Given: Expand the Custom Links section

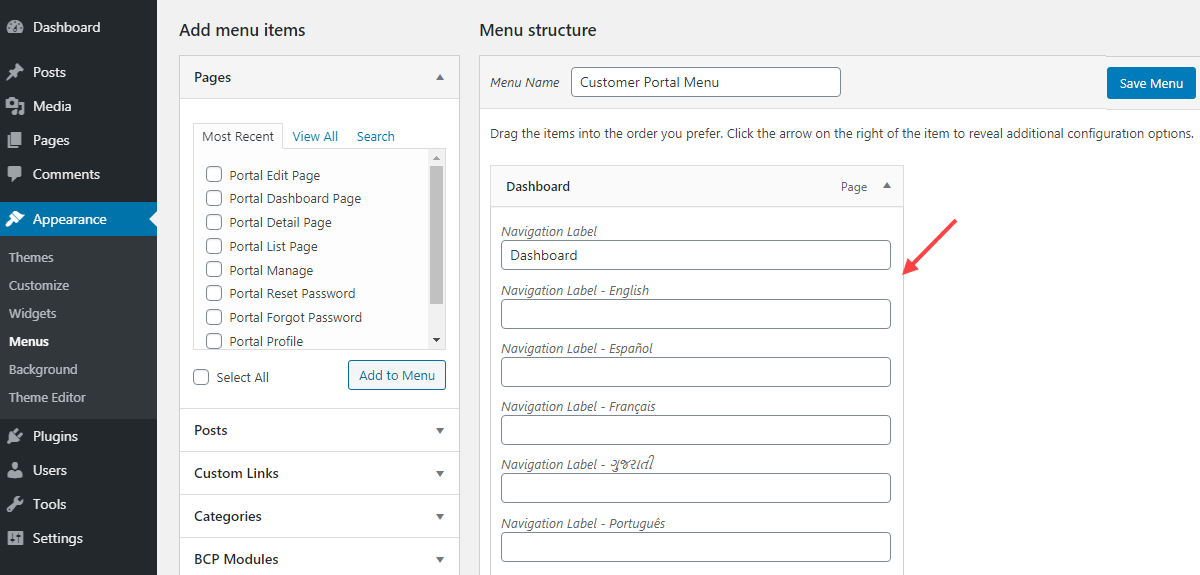Looking at the screenshot, I should coord(439,474).
